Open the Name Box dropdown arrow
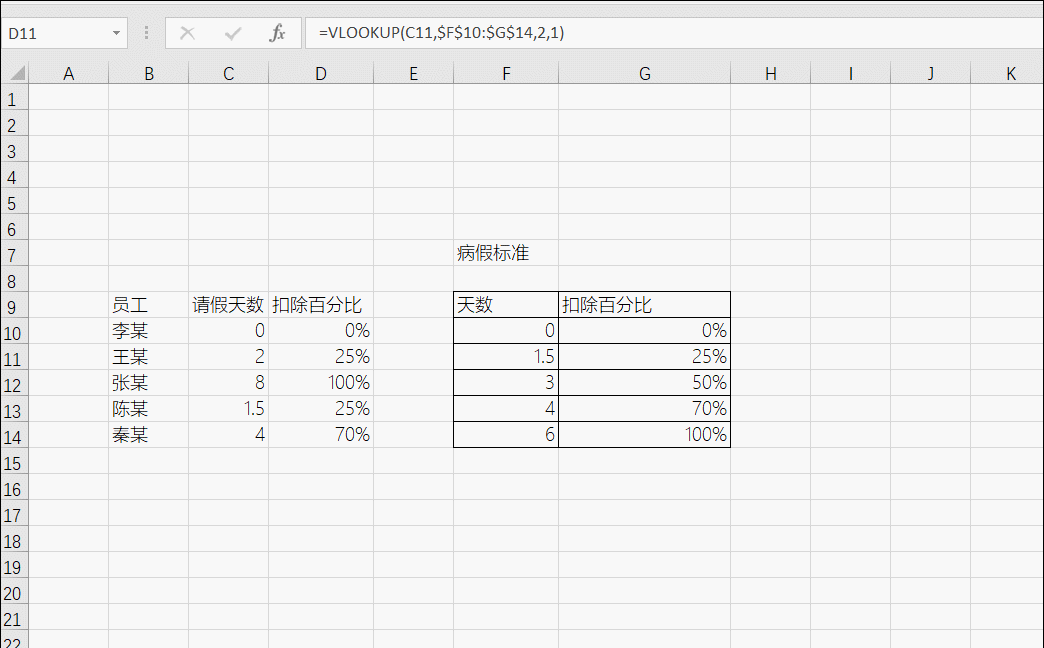The width and height of the screenshot is (1044, 648). (x=117, y=33)
